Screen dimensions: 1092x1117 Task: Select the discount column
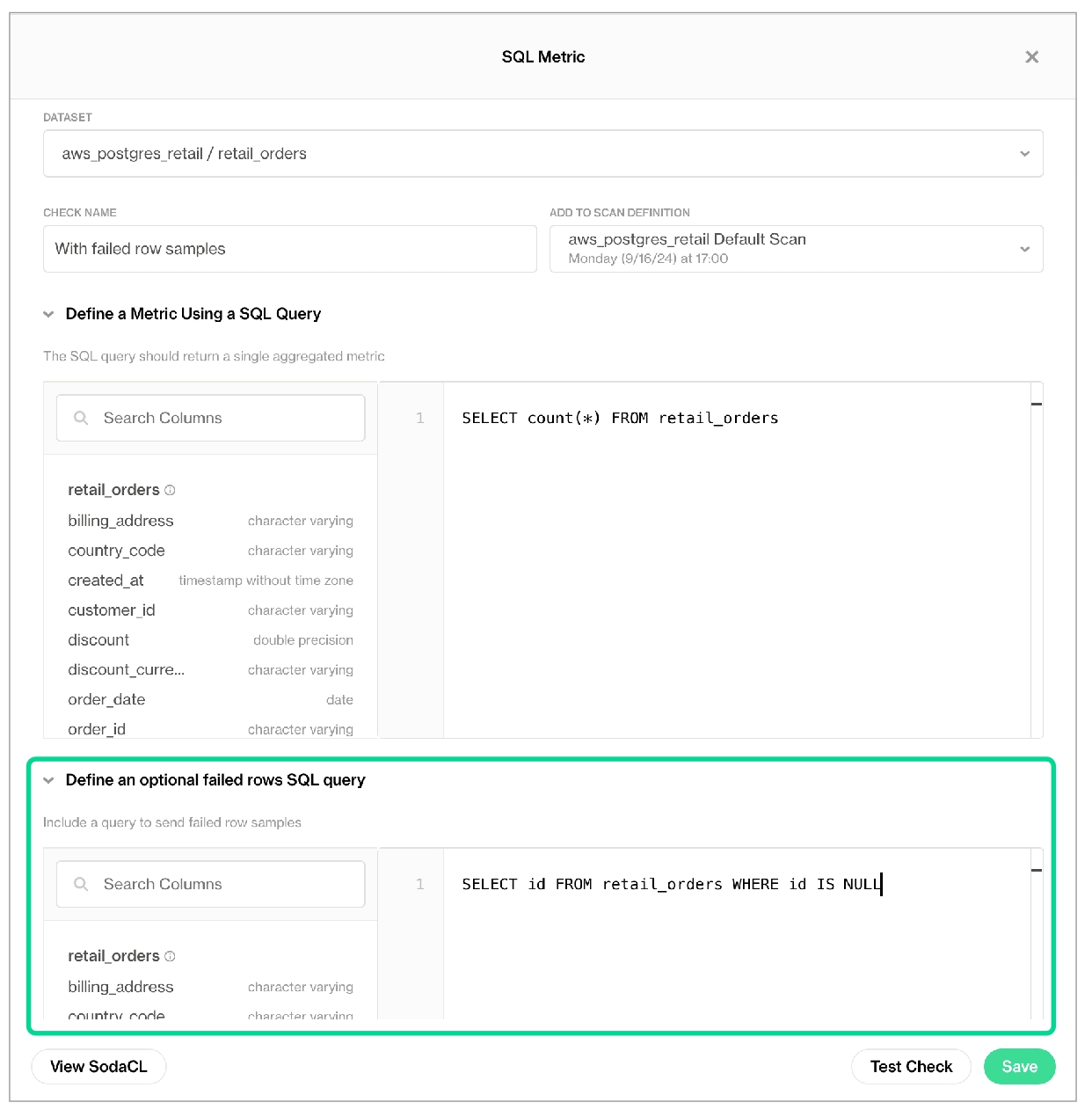[x=98, y=640]
